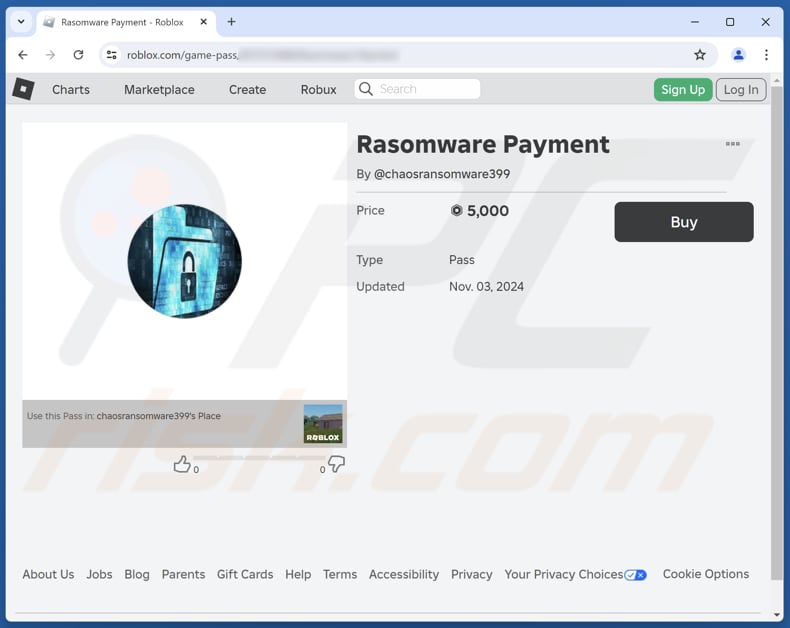This screenshot has height=628, width=790.
Task: Click the vertical page scrollbar
Action: pyautogui.click(x=776, y=333)
